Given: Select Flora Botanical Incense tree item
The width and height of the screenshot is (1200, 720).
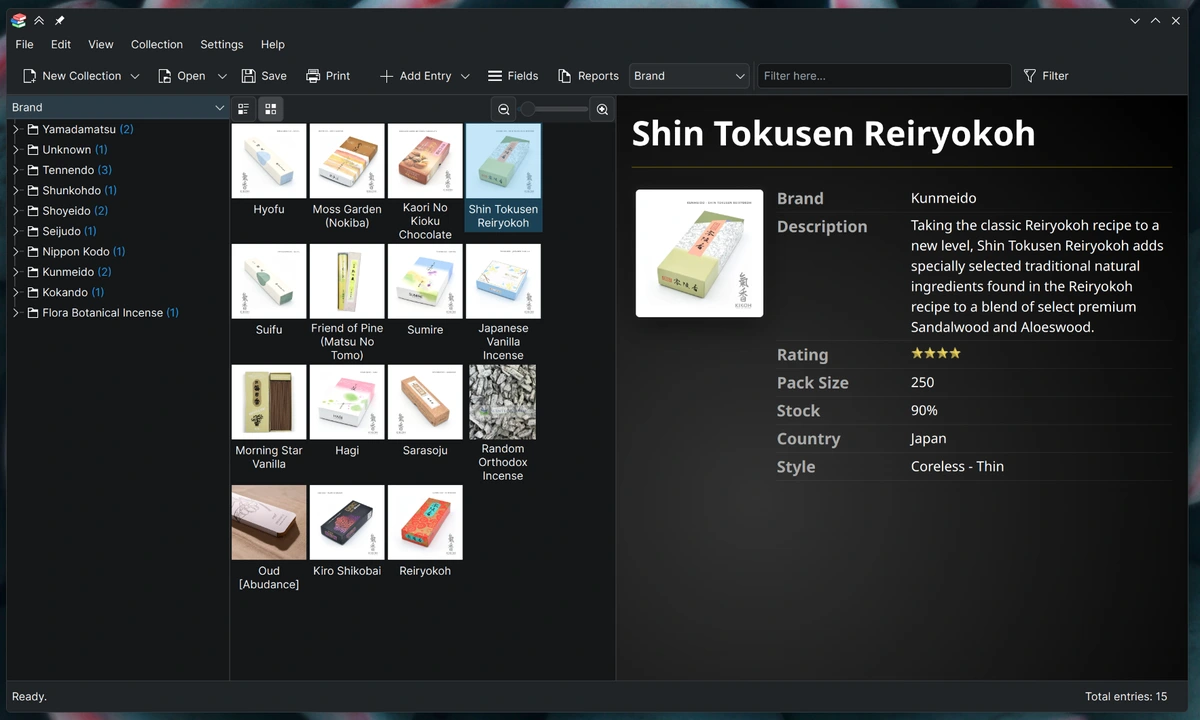Looking at the screenshot, I should (x=110, y=313).
